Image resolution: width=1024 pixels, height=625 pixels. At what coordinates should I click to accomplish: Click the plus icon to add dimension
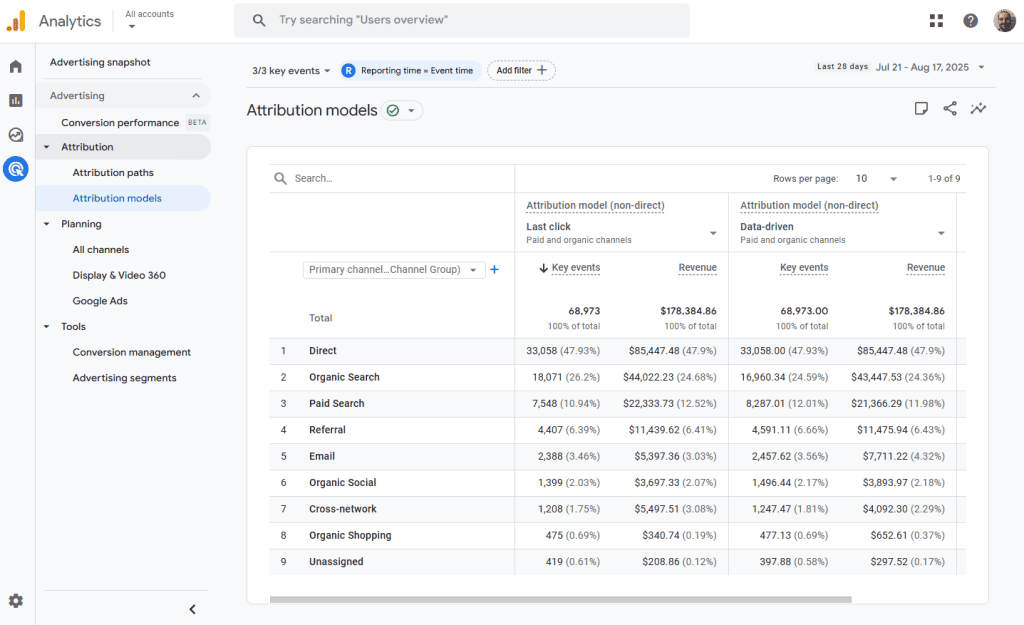494,269
